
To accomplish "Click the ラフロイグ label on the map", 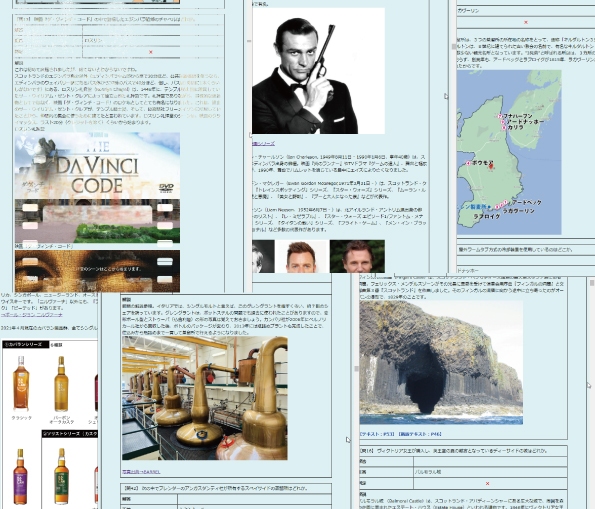I will click(486, 216).
